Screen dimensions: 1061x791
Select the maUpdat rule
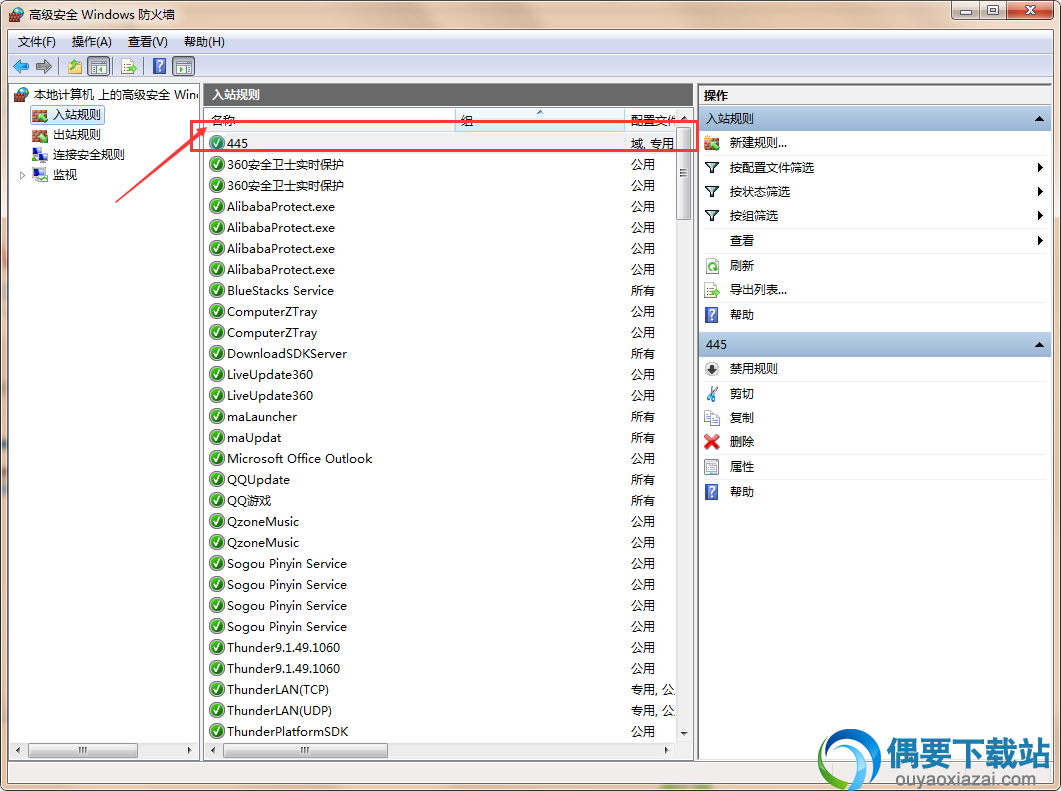pyautogui.click(x=441, y=437)
